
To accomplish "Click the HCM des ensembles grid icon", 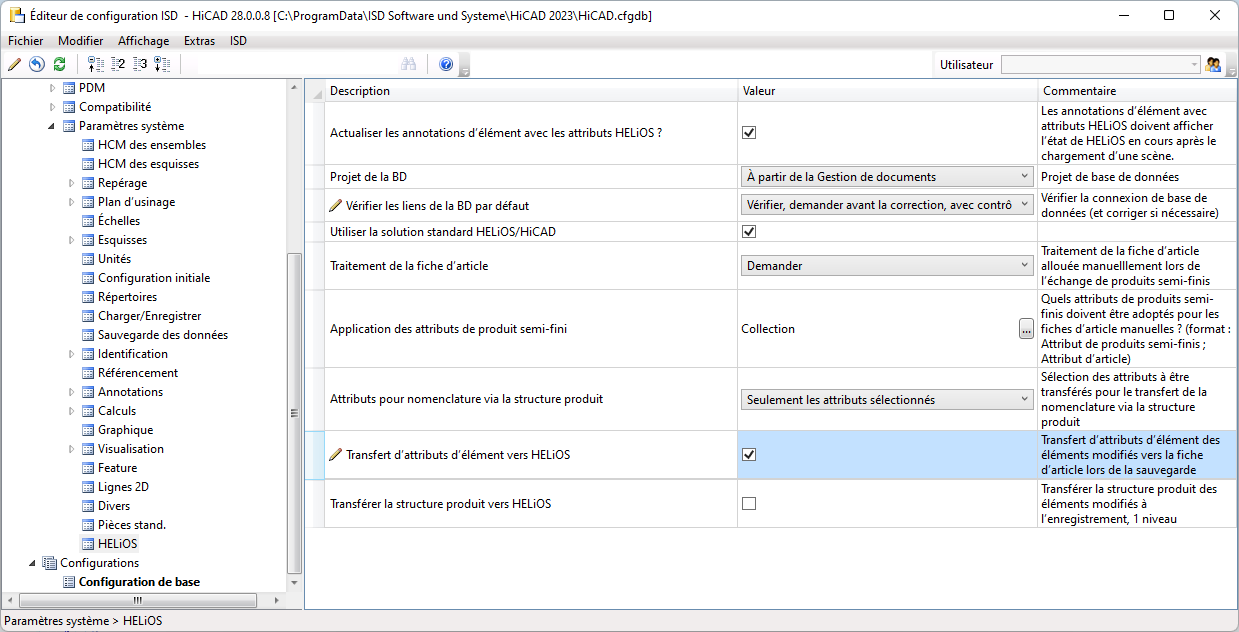I will (88, 145).
